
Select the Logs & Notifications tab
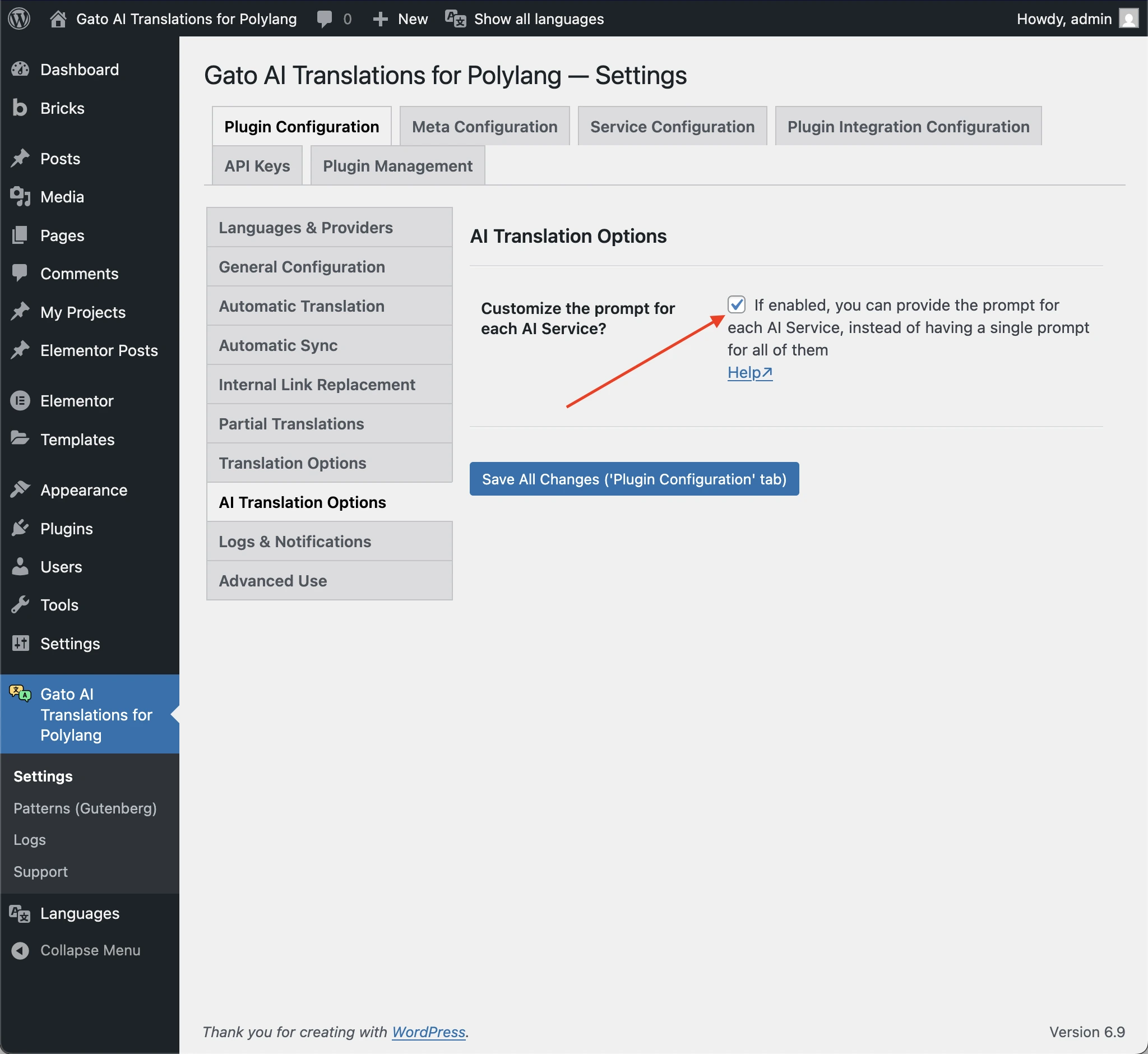[294, 540]
